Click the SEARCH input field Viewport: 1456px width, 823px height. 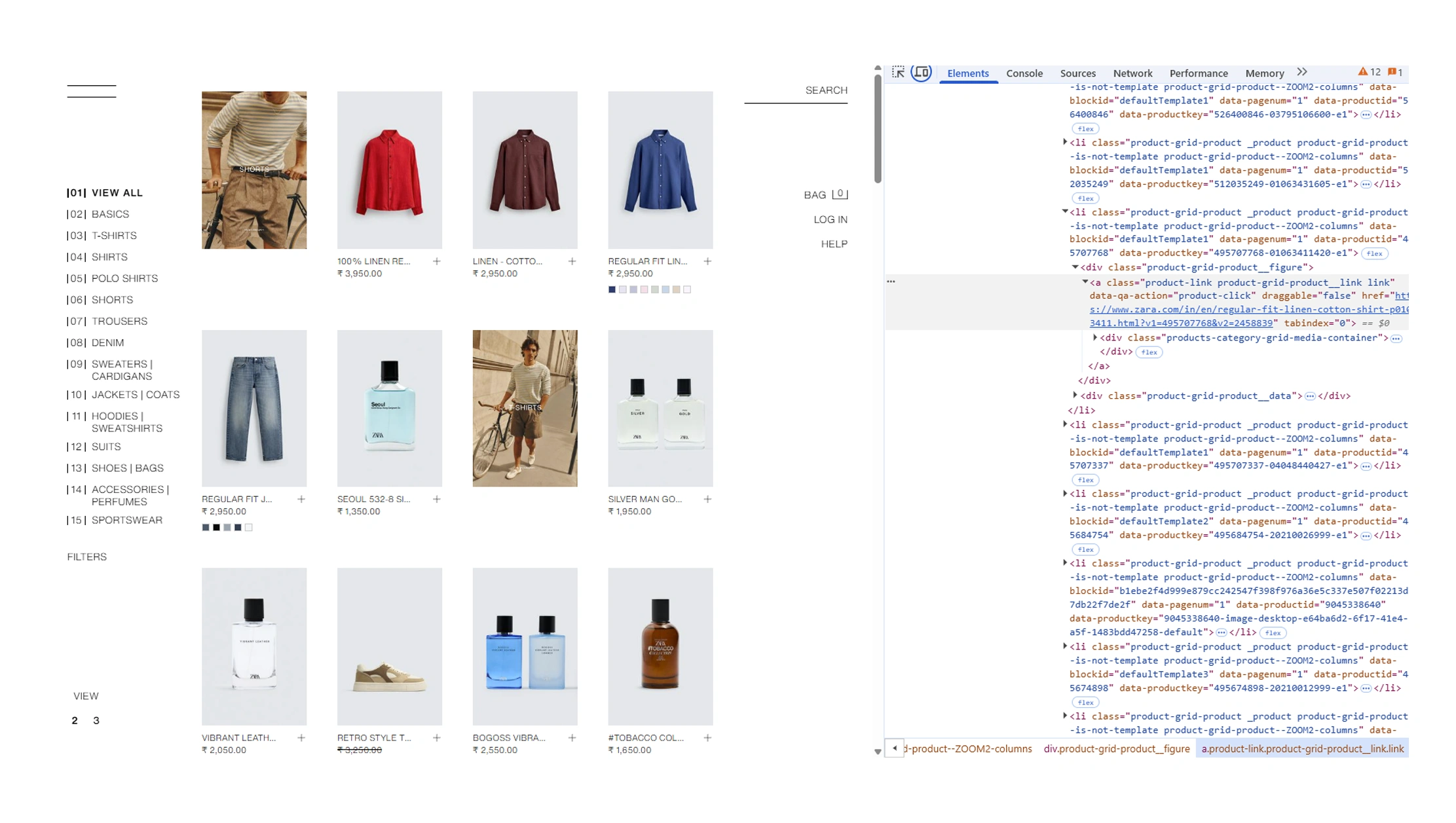pyautogui.click(x=796, y=91)
